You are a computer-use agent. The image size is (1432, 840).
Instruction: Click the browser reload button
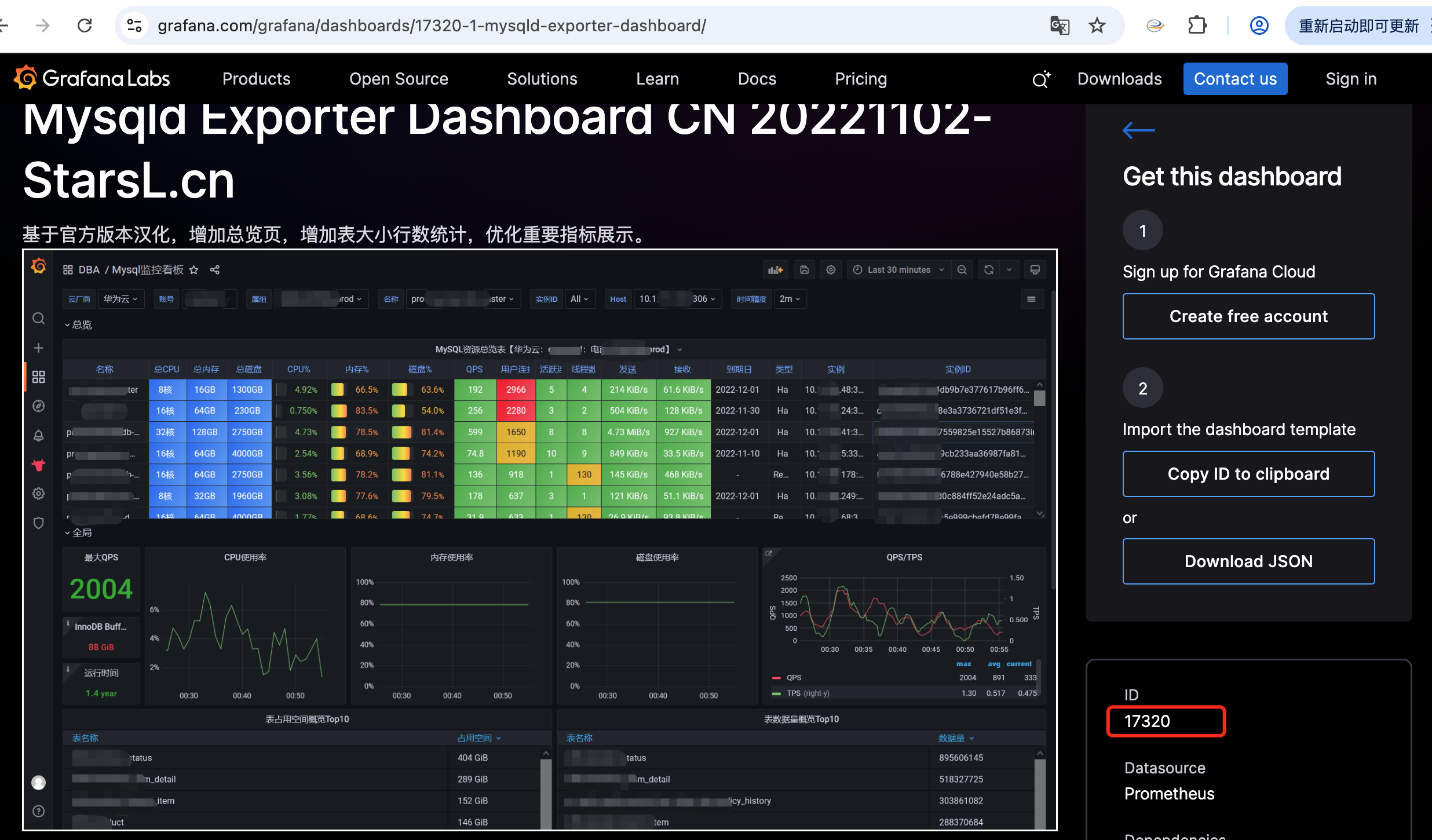[x=85, y=25]
